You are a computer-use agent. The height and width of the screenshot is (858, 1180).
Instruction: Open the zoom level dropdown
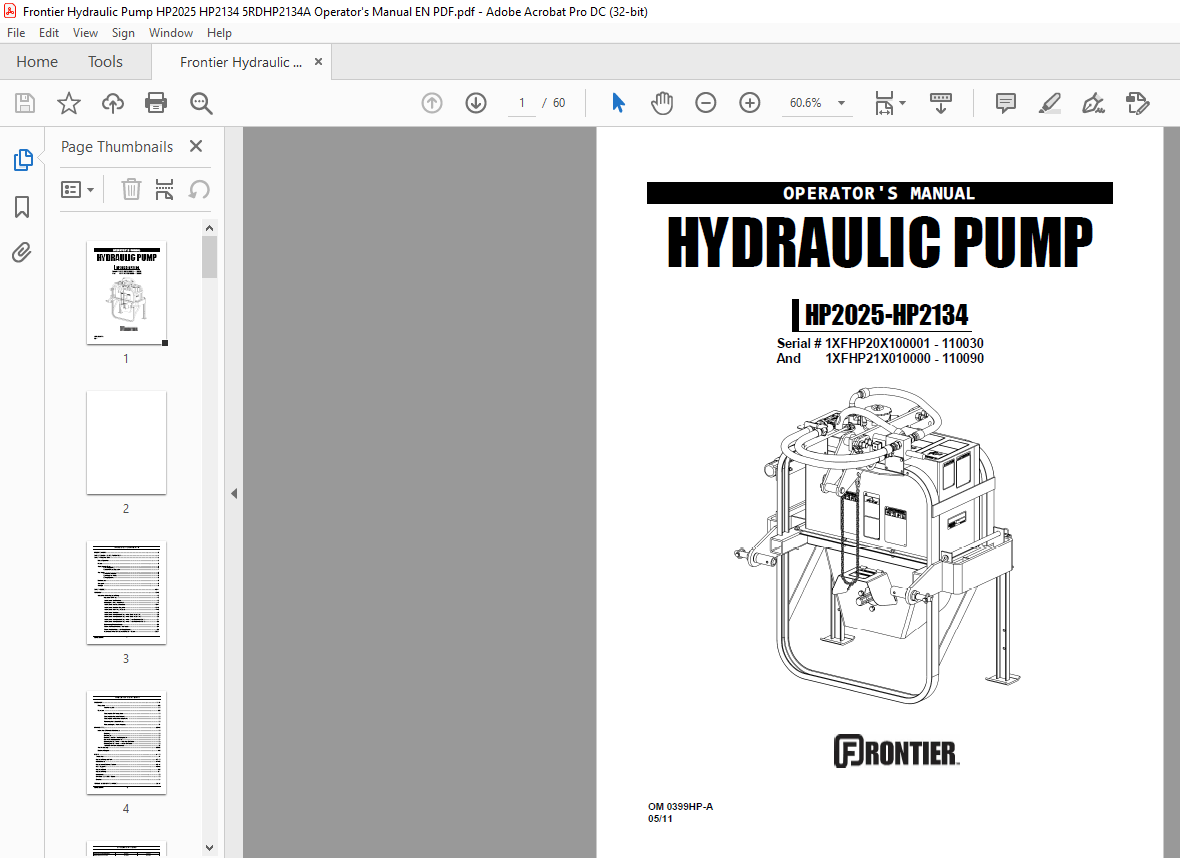841,103
